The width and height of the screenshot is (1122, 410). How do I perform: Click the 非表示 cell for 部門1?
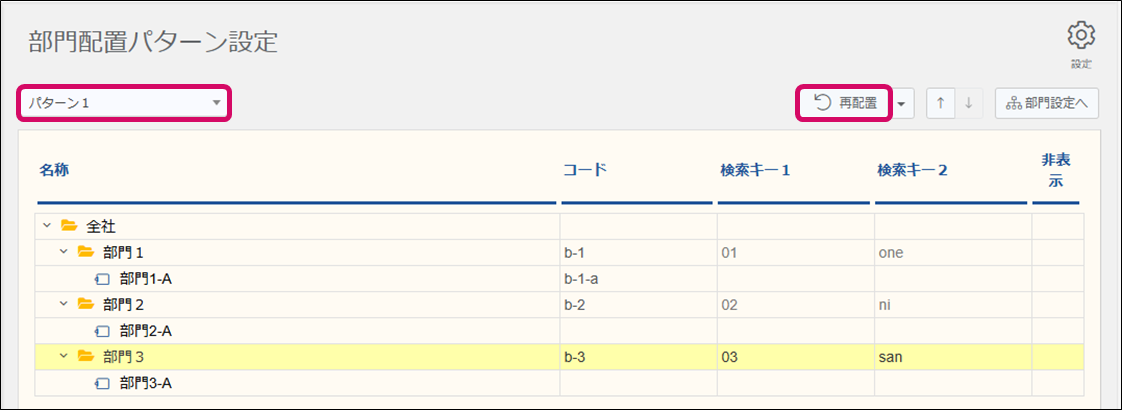coord(1057,252)
